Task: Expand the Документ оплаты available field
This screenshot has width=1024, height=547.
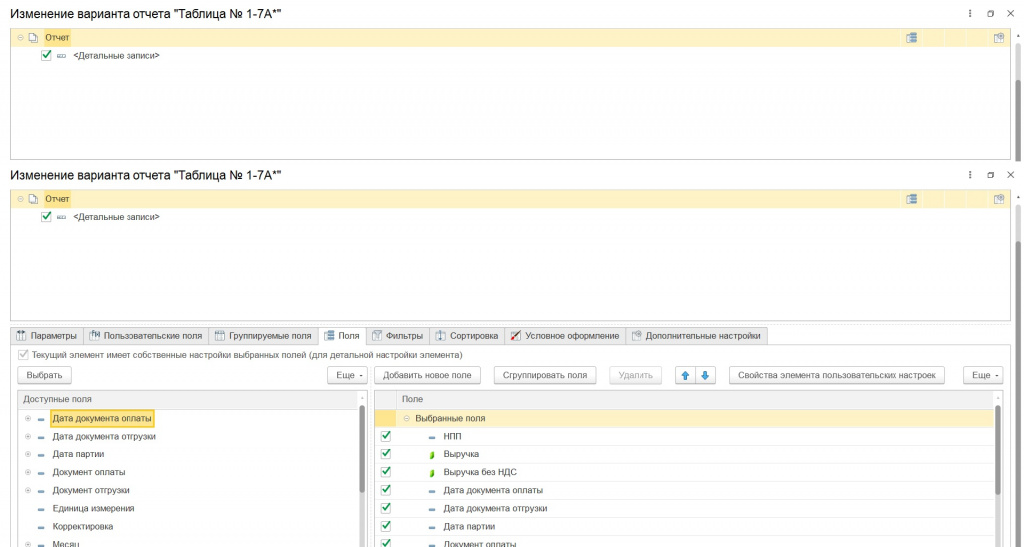Action: pos(28,472)
